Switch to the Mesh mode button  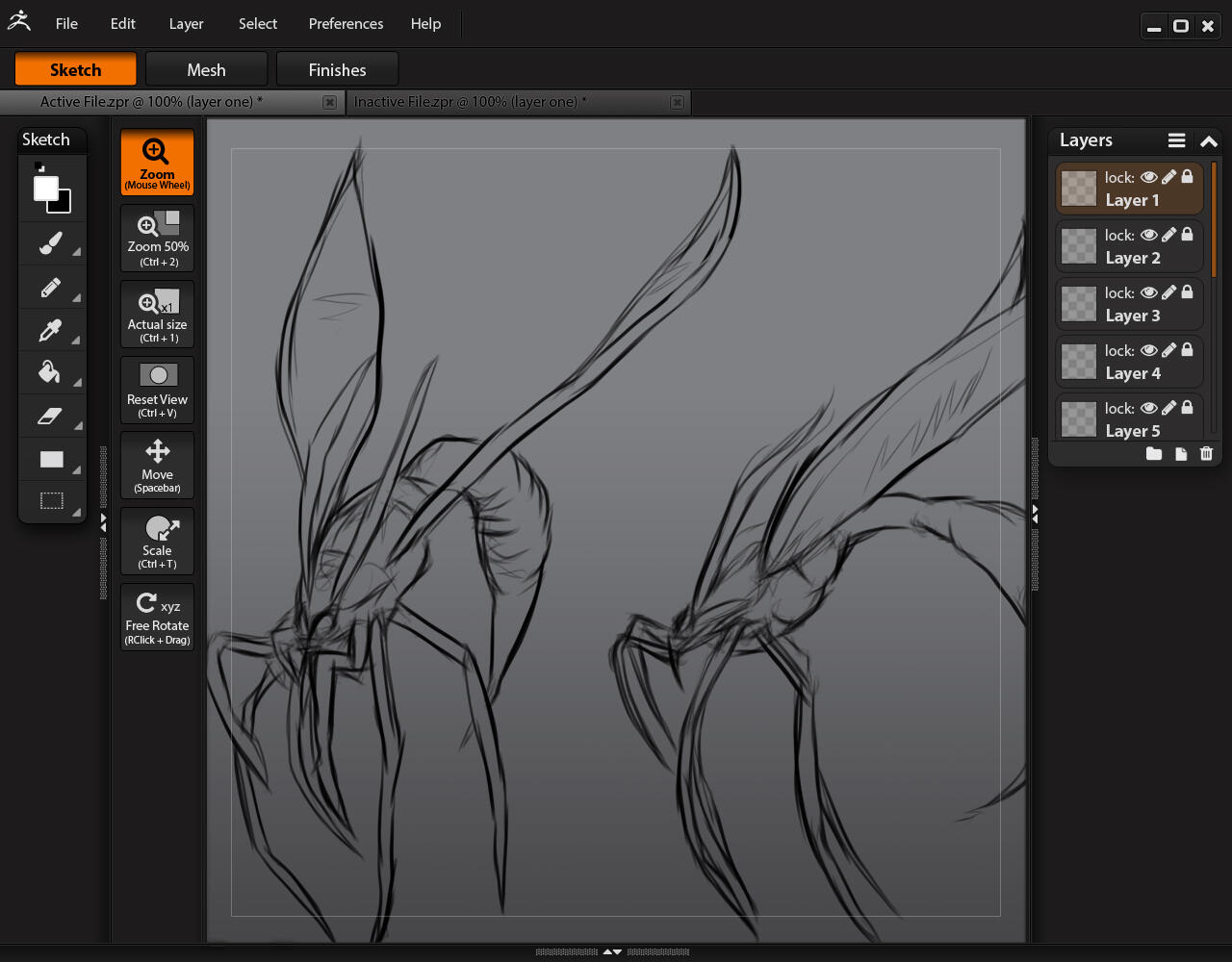pos(206,70)
